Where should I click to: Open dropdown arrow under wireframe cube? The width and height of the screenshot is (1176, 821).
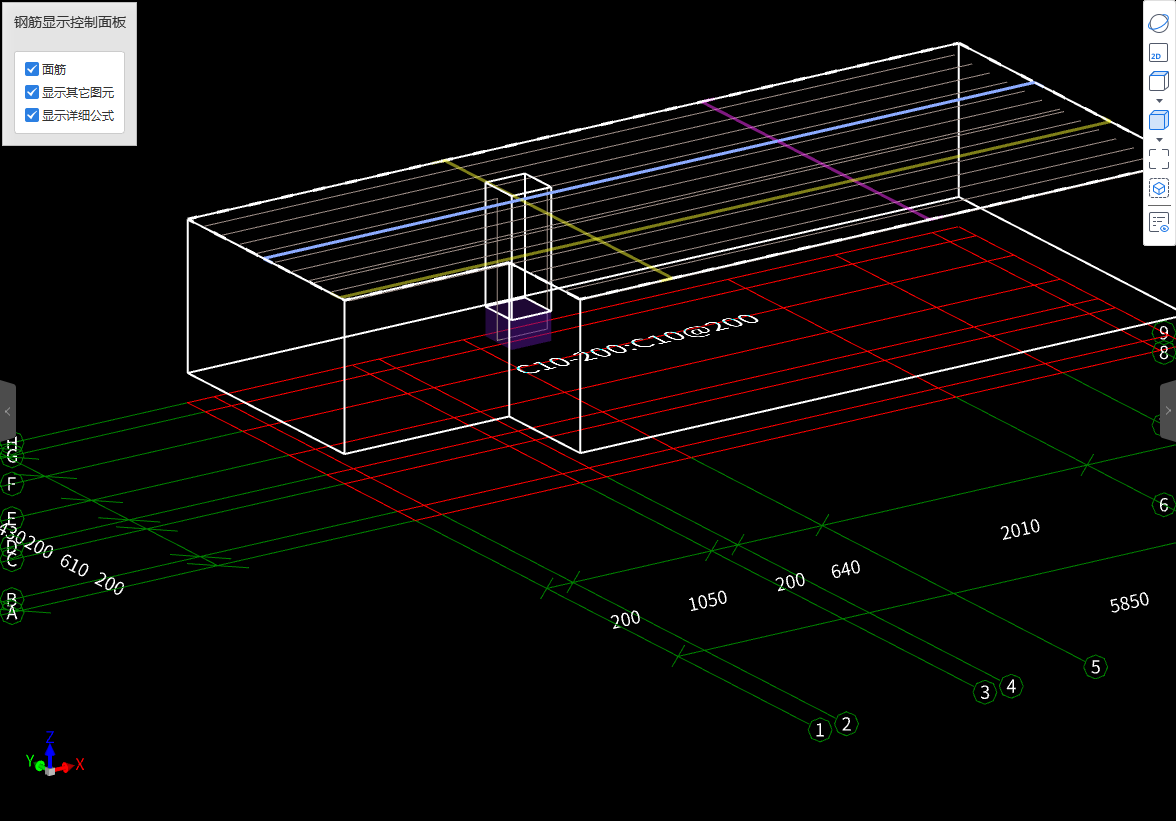tap(1159, 101)
